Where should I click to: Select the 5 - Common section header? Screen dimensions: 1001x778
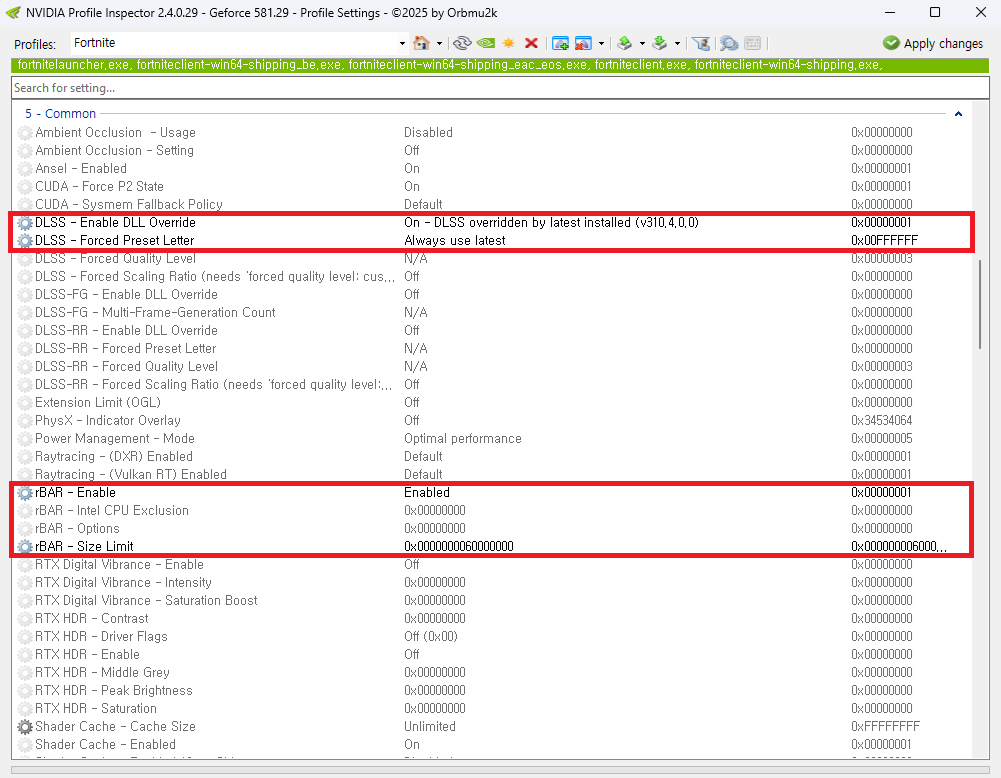pos(61,114)
